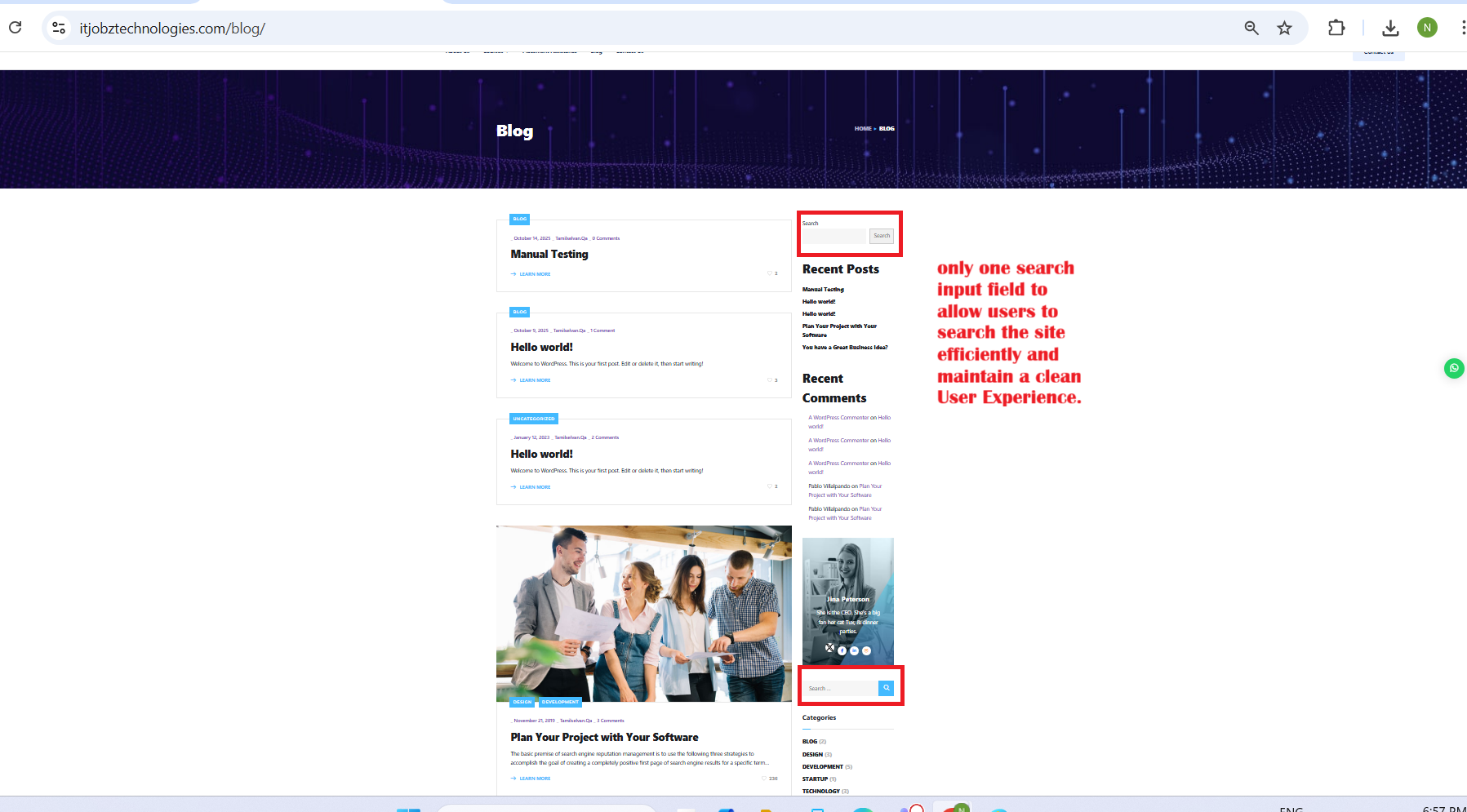Open the LinkedIn icon under Jina Peterson
This screenshot has height=812, width=1467.
[x=854, y=650]
